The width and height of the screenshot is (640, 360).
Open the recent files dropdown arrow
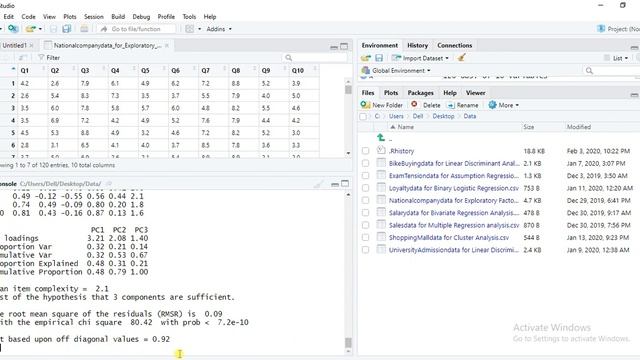click(40, 29)
